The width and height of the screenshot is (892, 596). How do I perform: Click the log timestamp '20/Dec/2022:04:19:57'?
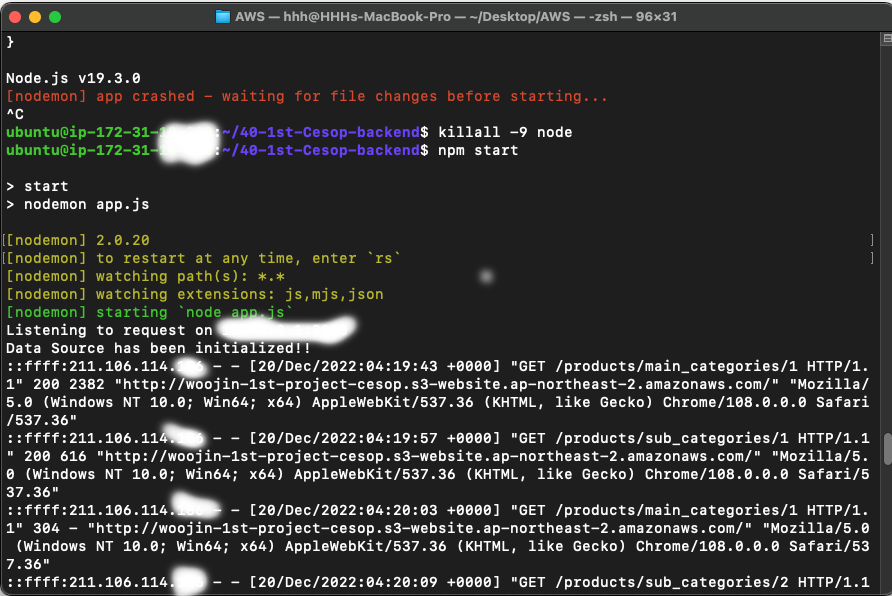pyautogui.click(x=348, y=438)
